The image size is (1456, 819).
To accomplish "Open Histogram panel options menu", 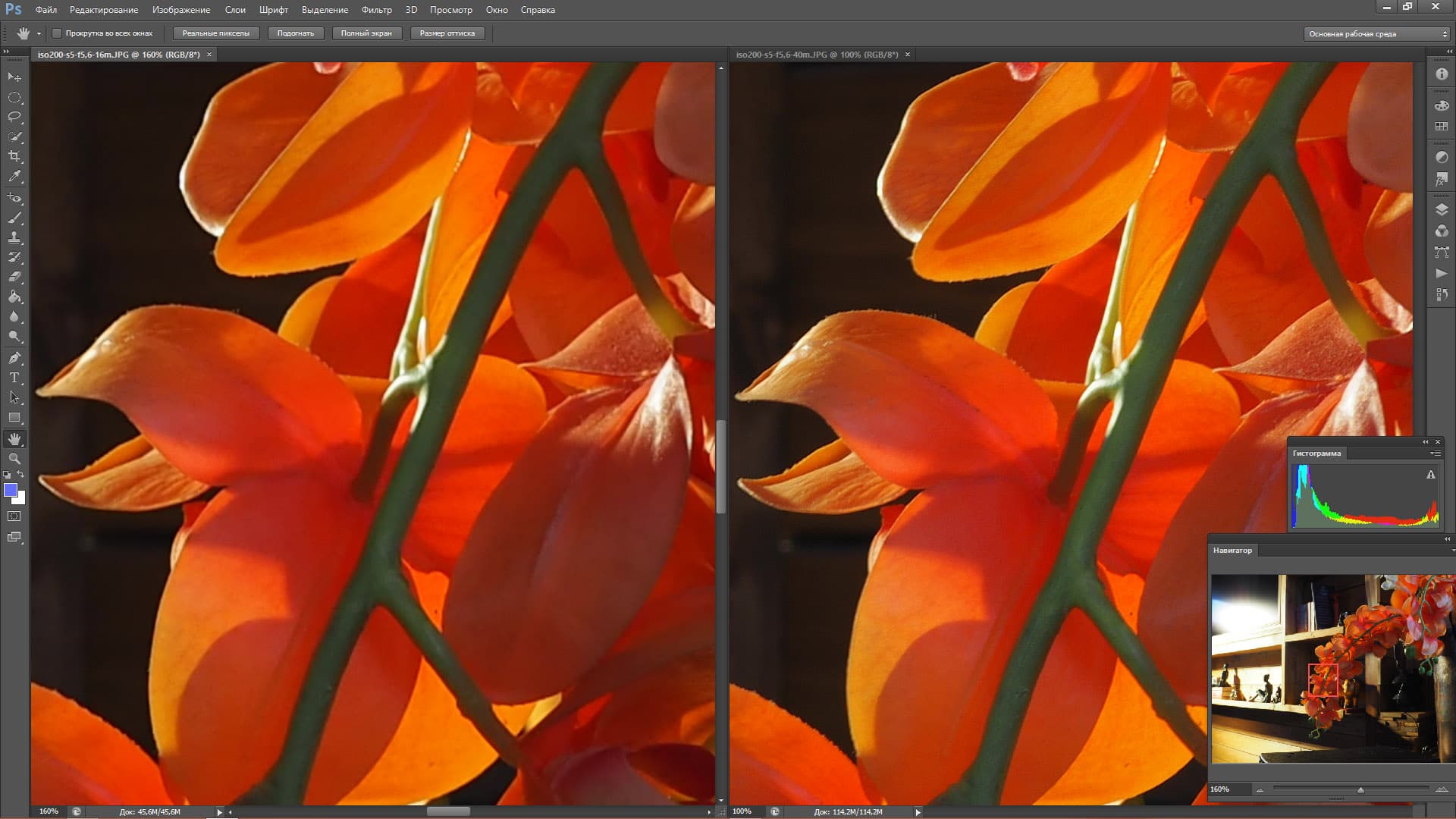I will pyautogui.click(x=1435, y=453).
